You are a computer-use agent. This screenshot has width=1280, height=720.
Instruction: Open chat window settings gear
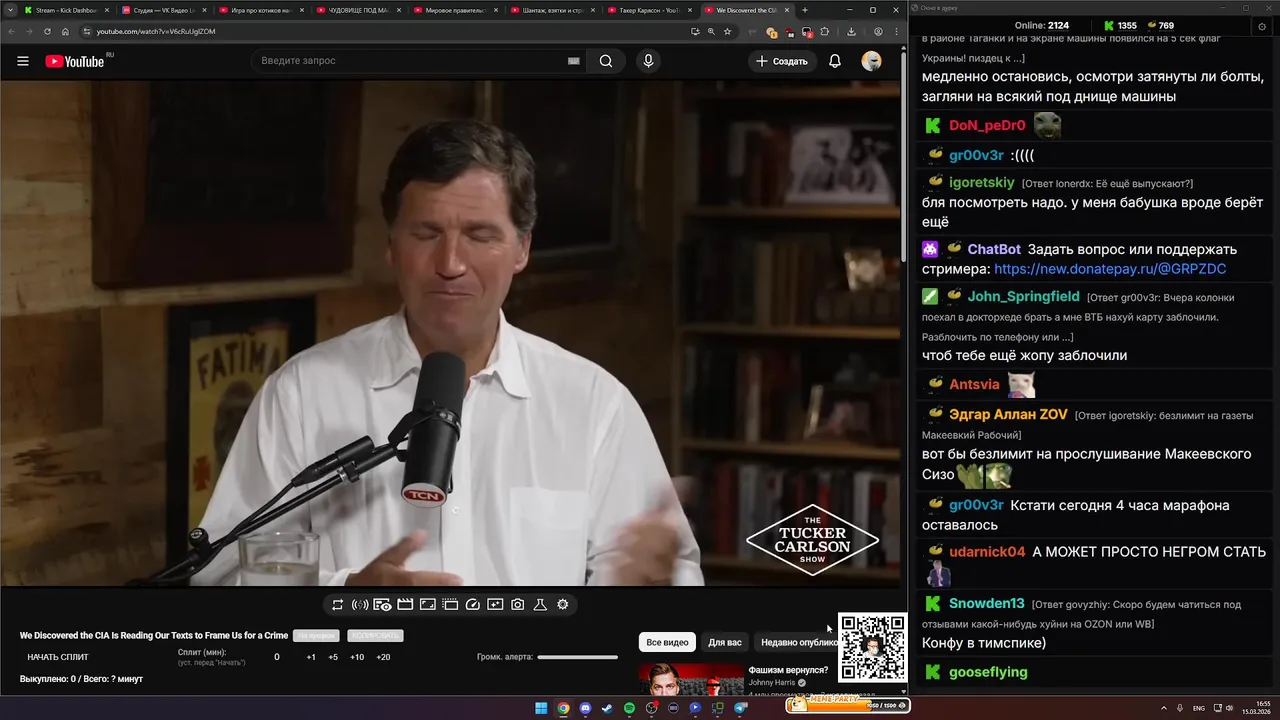1260,25
